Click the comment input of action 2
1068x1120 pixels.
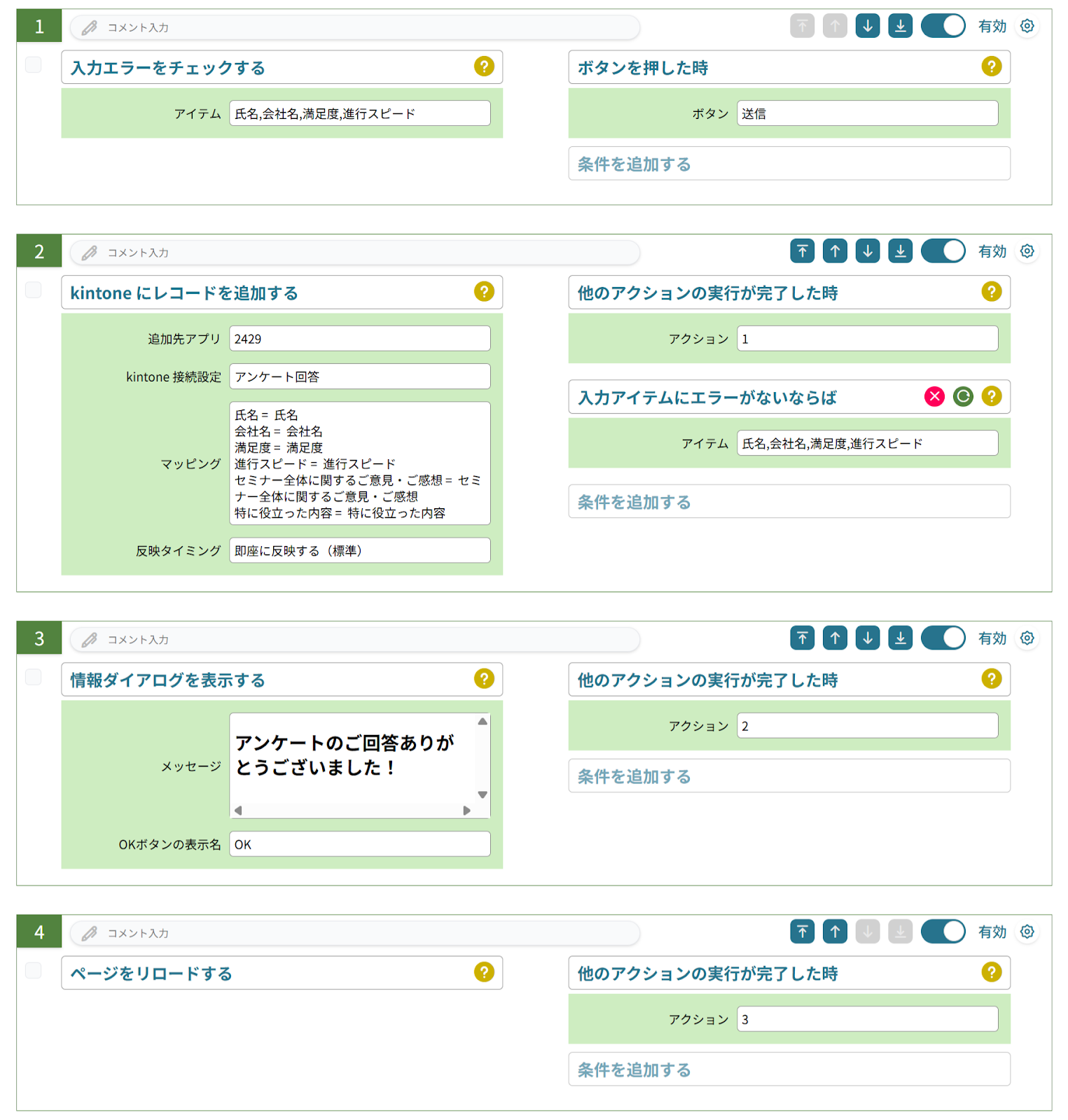(354, 252)
